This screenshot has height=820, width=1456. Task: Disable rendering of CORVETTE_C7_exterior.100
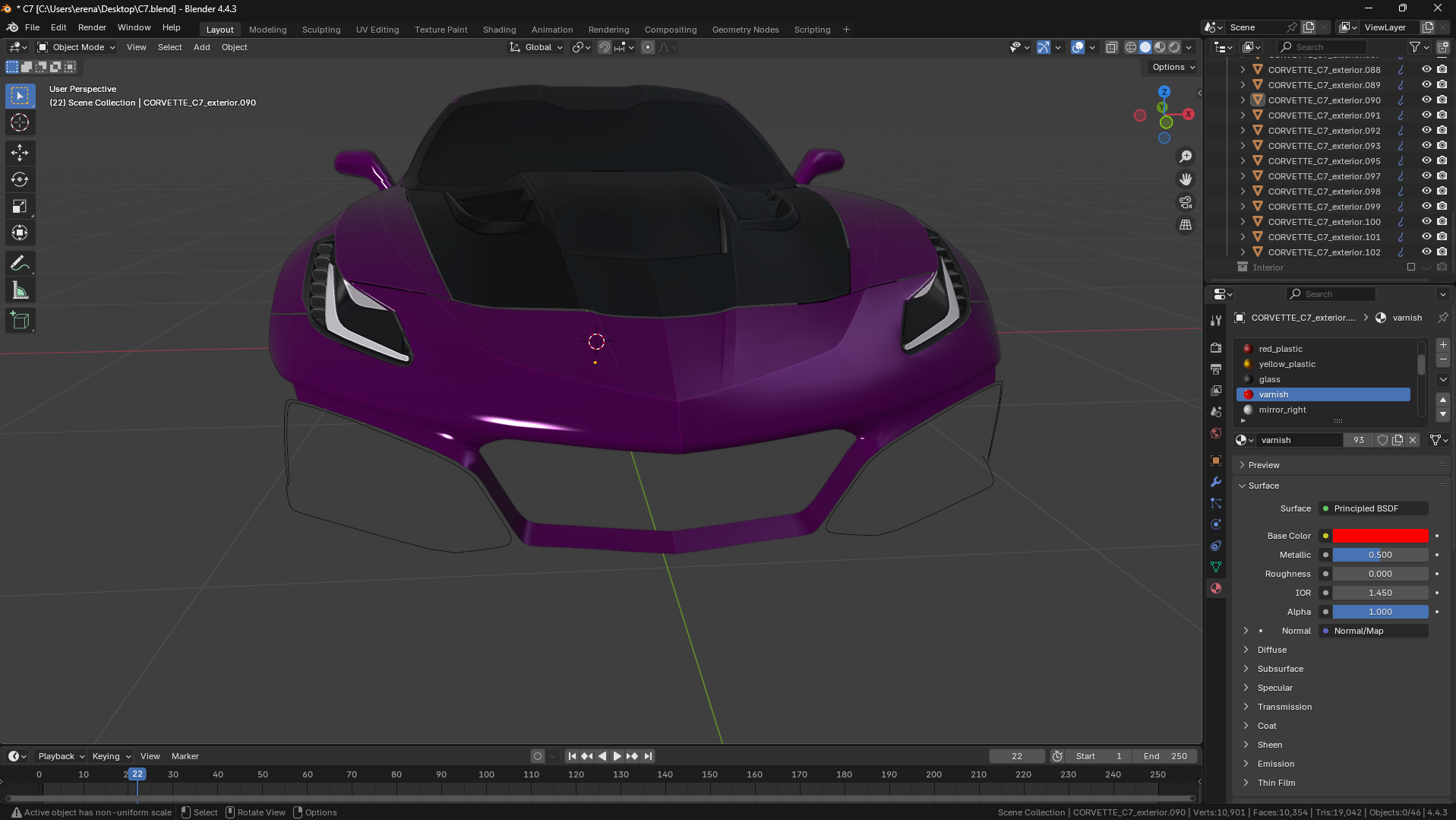1442,221
